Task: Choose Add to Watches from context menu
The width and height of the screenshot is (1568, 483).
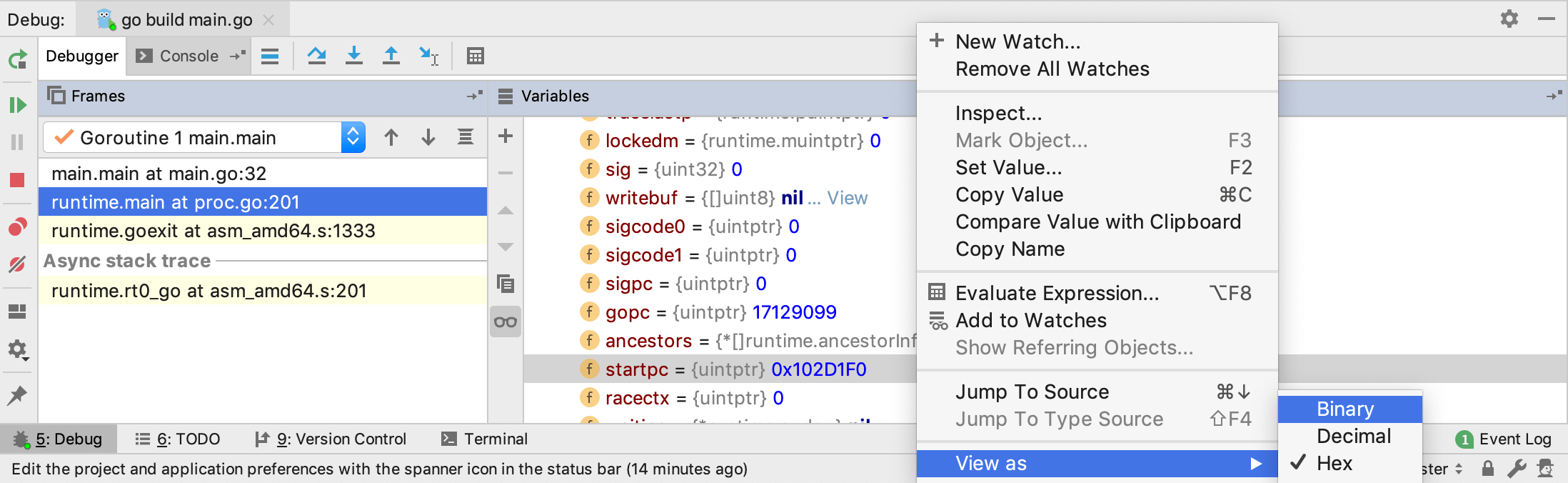Action: click(1030, 321)
